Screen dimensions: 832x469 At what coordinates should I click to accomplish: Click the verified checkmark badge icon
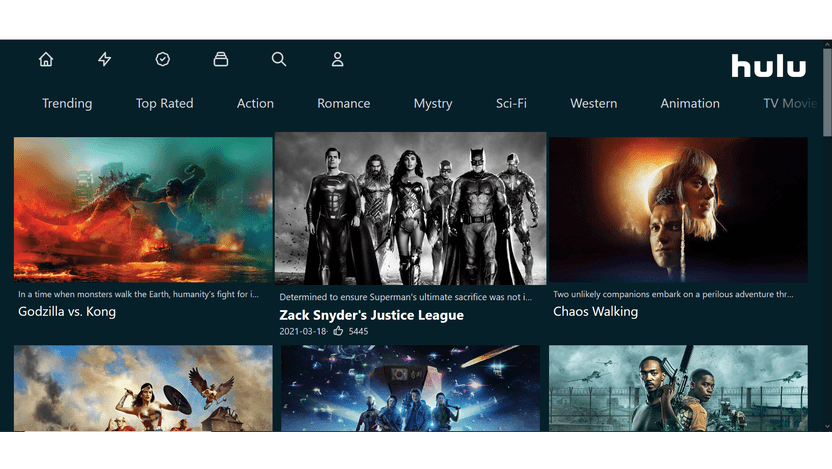(x=163, y=59)
